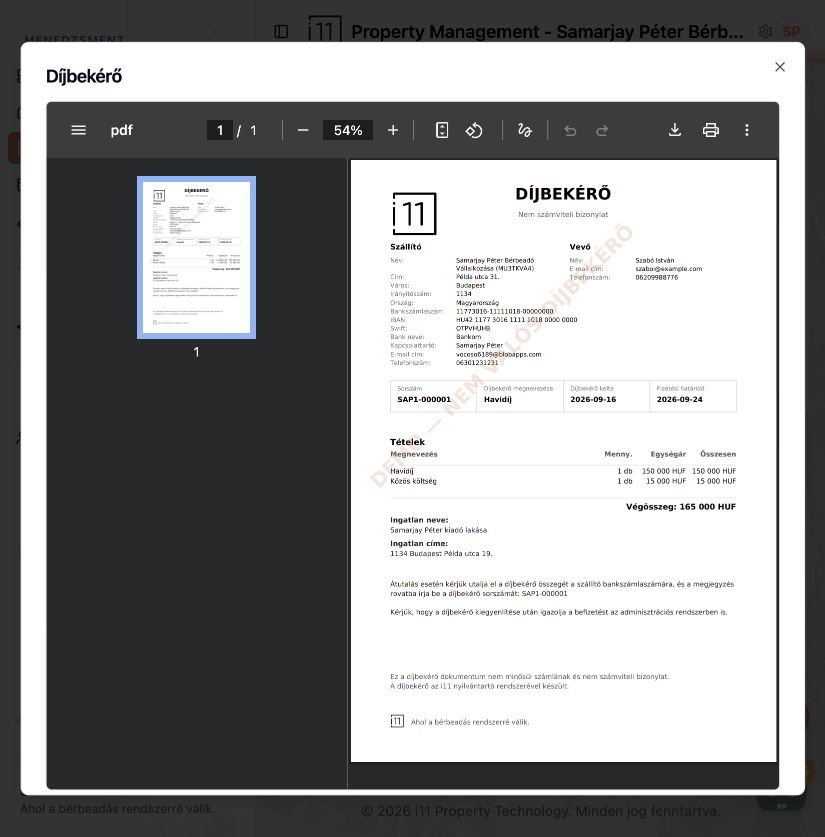825x837 pixels.
Task: Click the address 1134 Budapest Példa utca 19.
Action: point(441,554)
